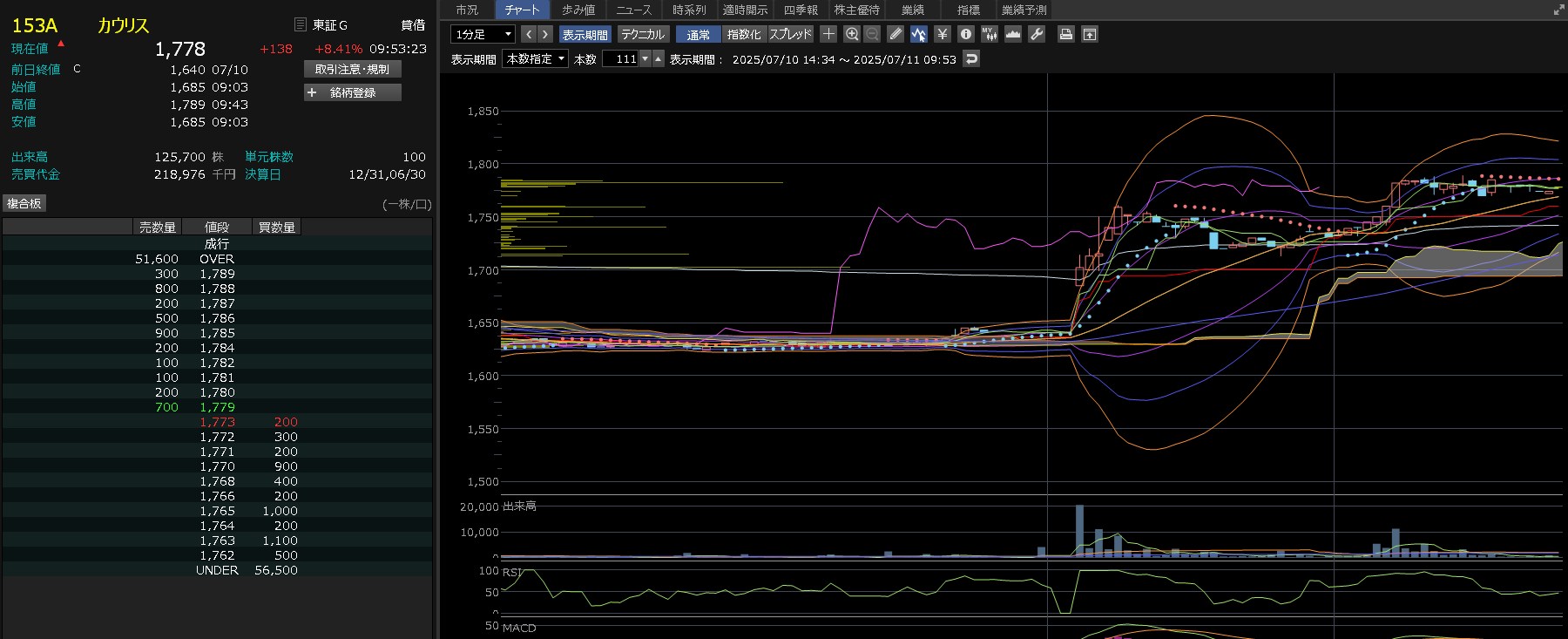Click the 取引注意・規制 button
The image size is (1568, 639).
(353, 69)
